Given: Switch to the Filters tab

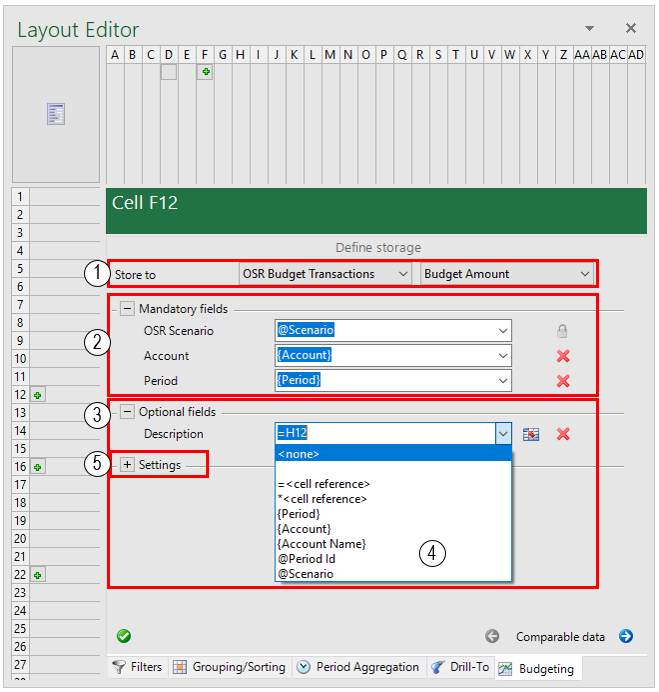Looking at the screenshot, I should pyautogui.click(x=137, y=667).
